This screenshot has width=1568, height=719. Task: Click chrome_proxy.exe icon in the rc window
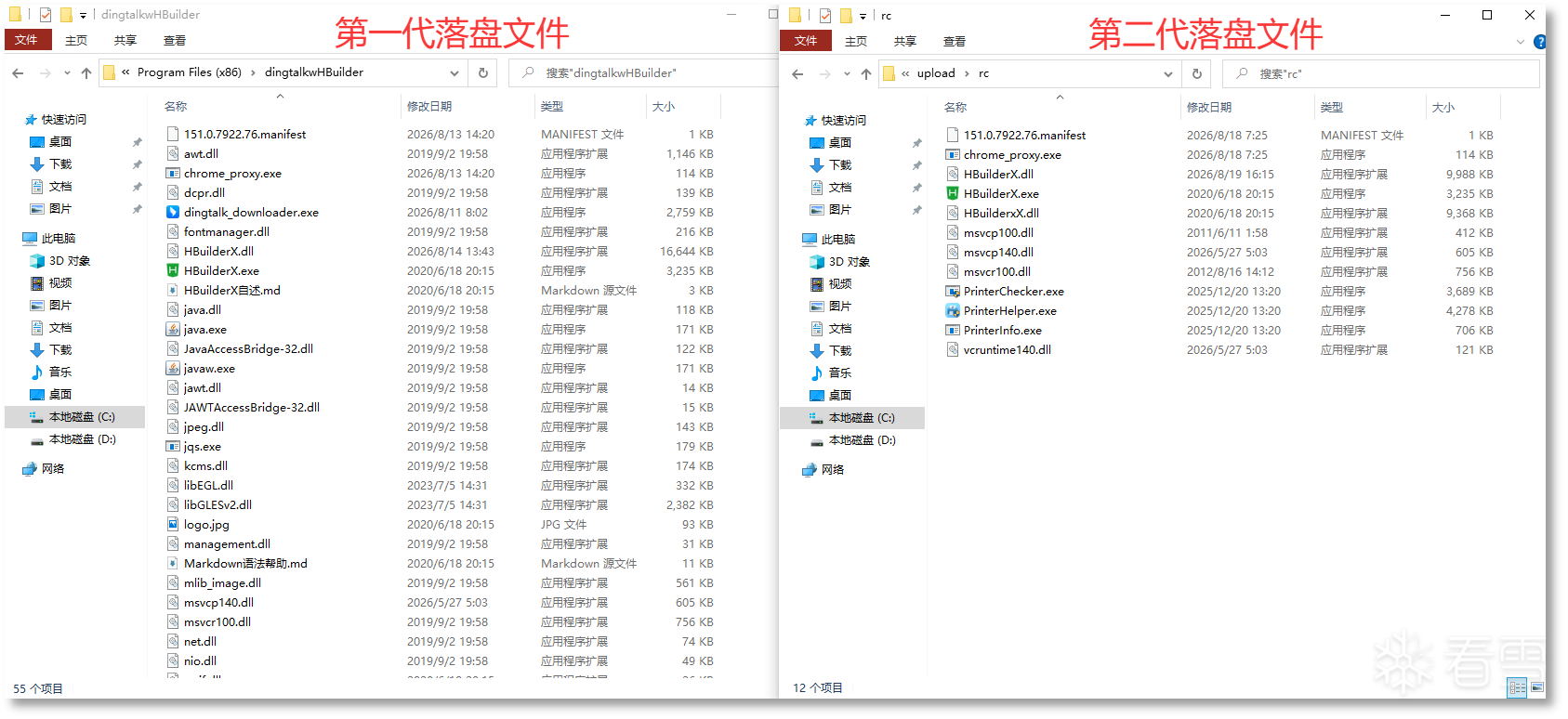click(952, 154)
